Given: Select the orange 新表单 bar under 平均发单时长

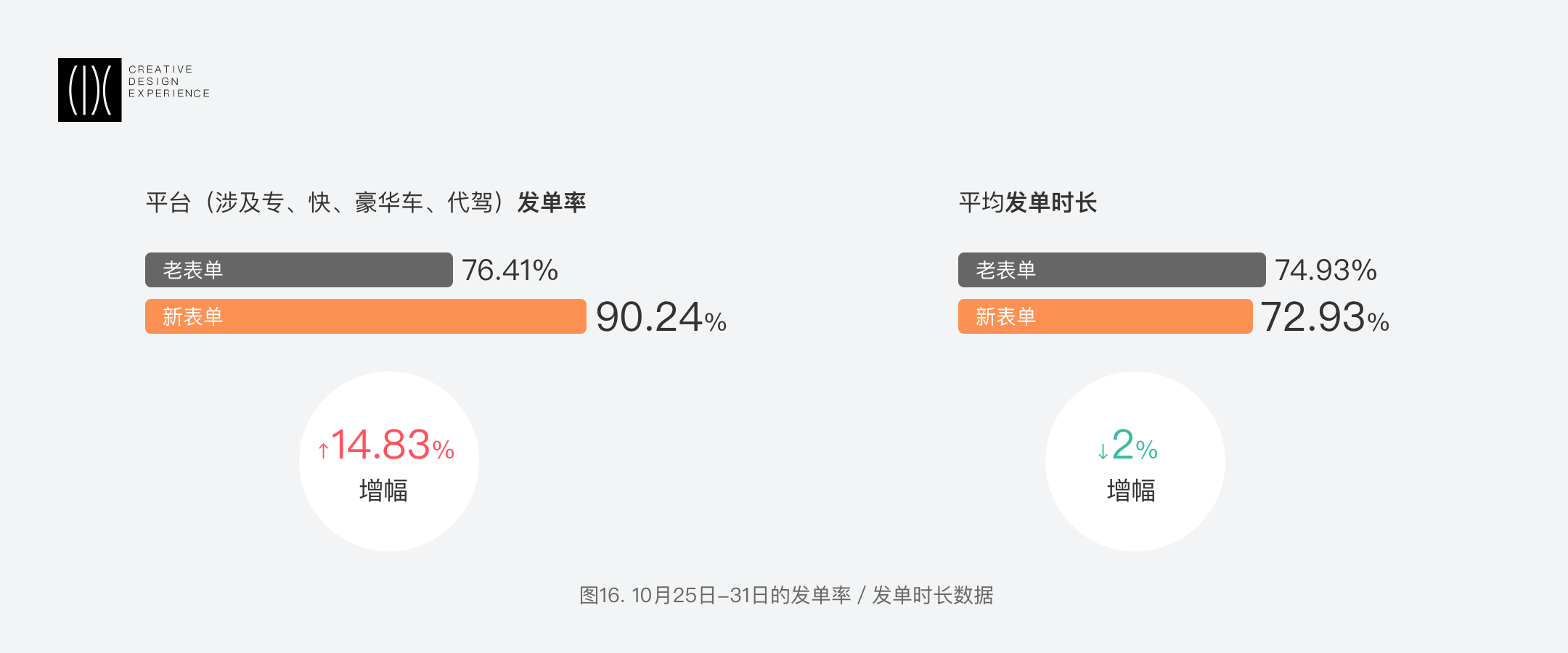Looking at the screenshot, I should (x=1105, y=316).
